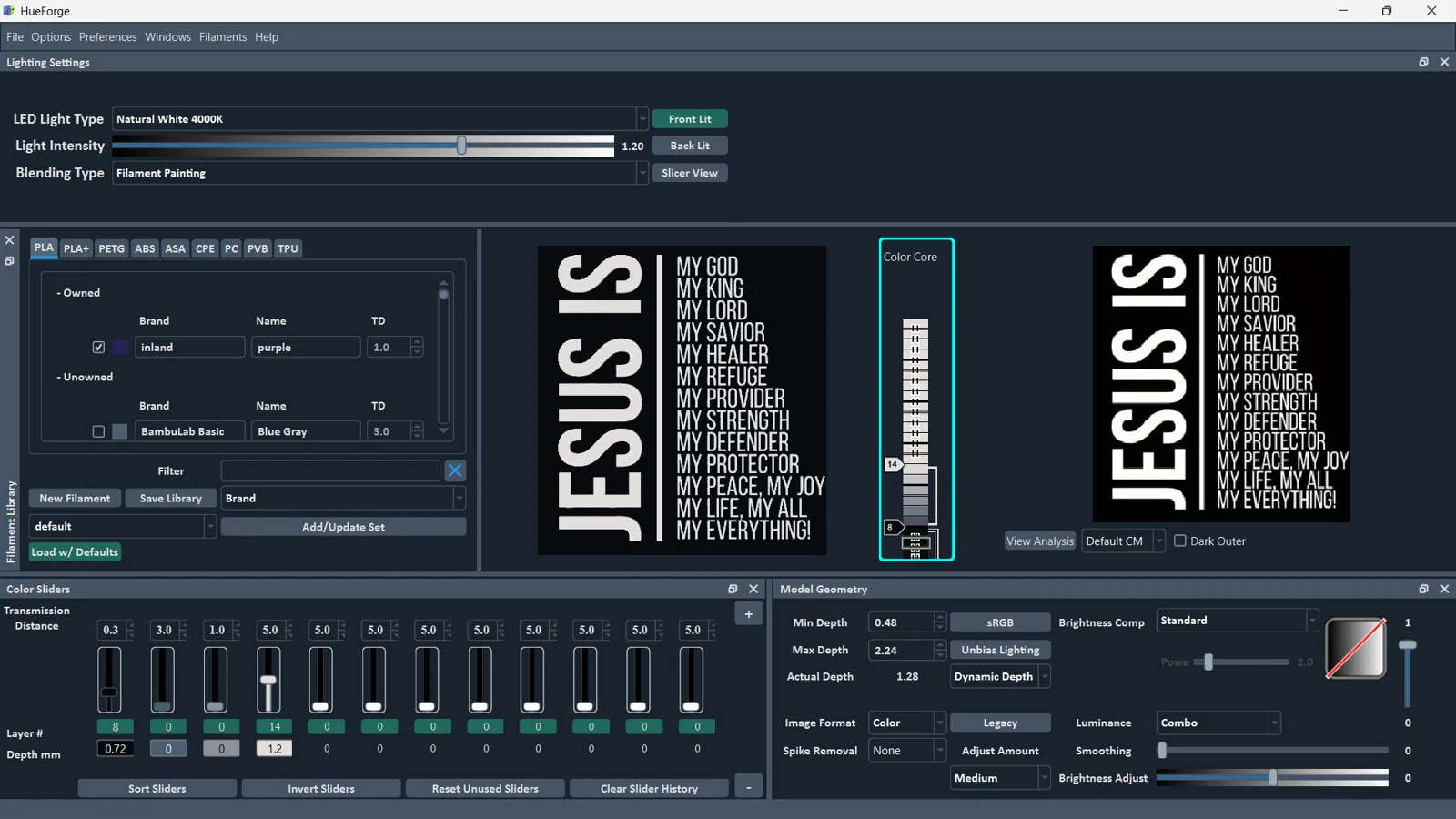
Task: Open the Filaments menu
Action: (223, 37)
